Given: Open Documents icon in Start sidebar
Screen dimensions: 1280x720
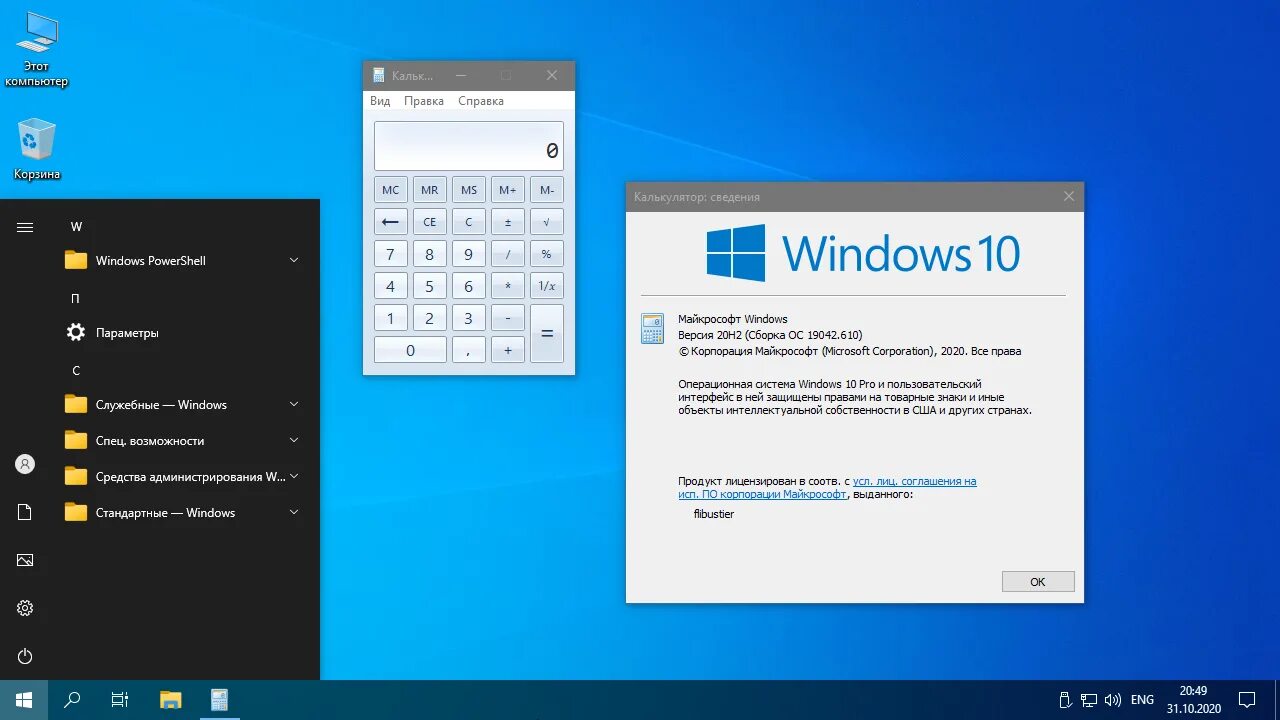Looking at the screenshot, I should coord(25,512).
